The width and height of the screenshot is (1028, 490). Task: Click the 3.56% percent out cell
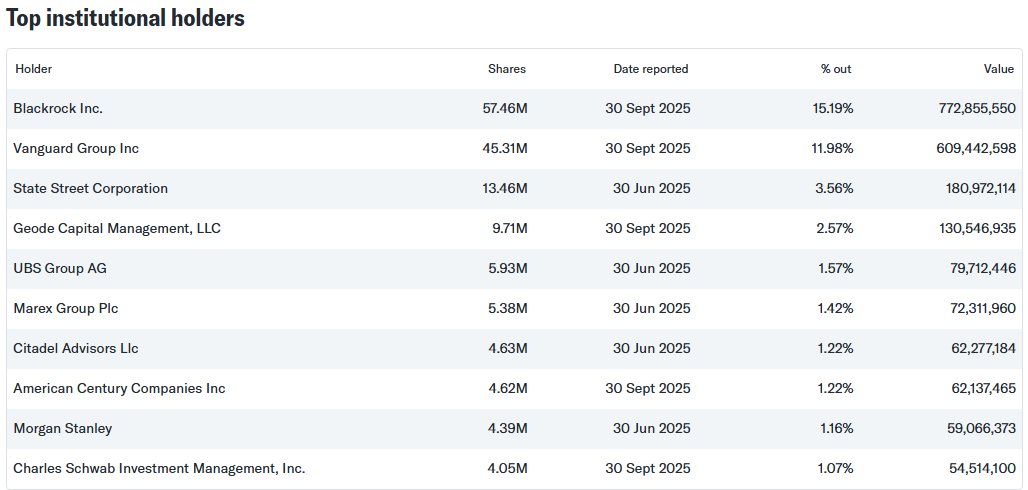click(836, 189)
